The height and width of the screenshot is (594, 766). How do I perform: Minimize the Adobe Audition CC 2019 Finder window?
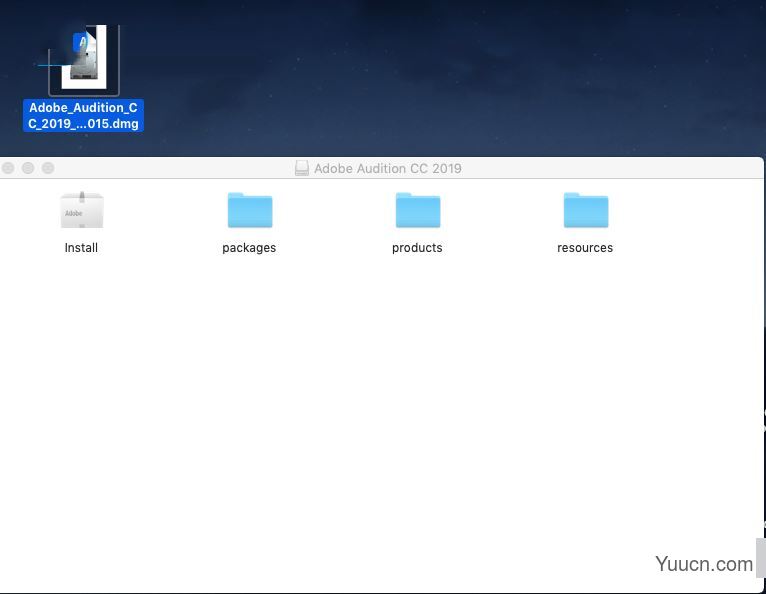click(x=28, y=168)
